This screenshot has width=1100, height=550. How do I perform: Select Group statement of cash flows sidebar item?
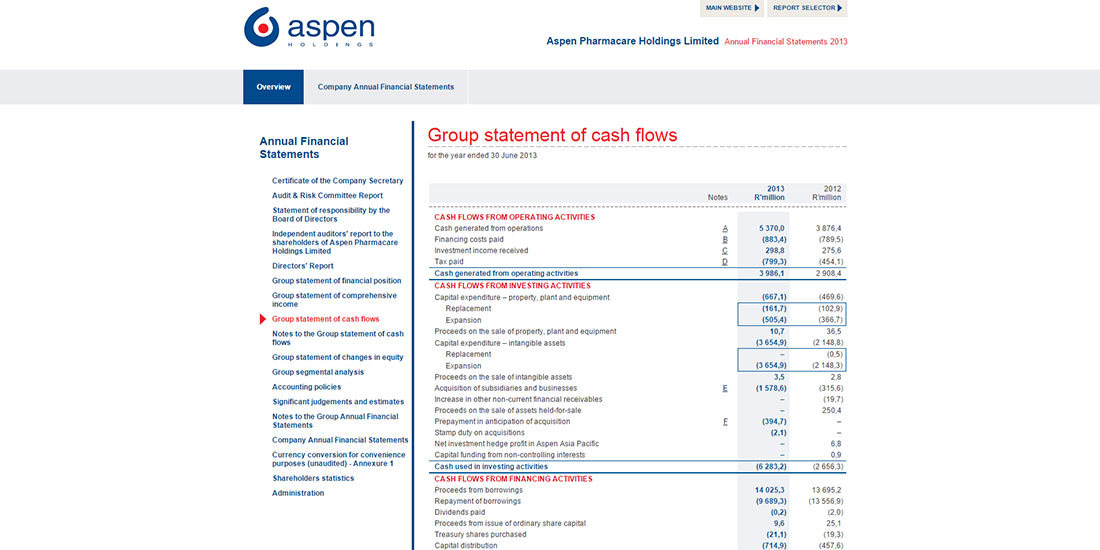pos(326,319)
